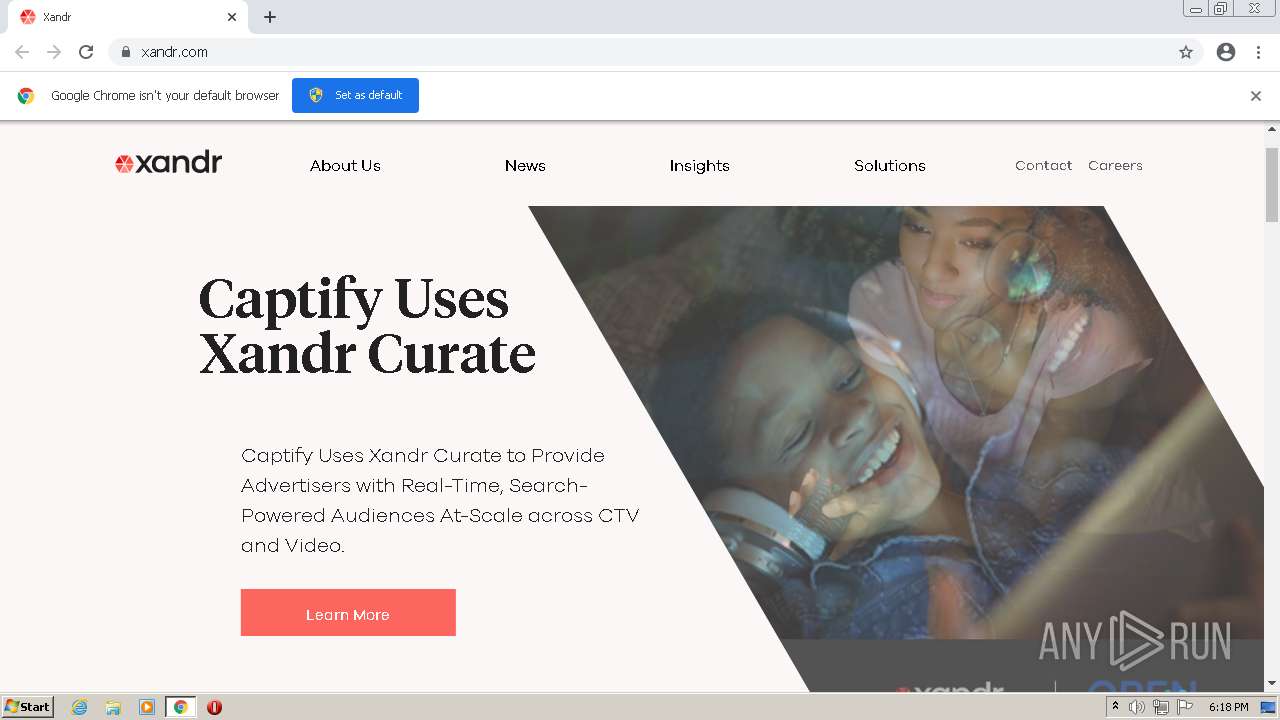Select the Xandr browser tab
This screenshot has width=1280, height=720.
(x=128, y=17)
